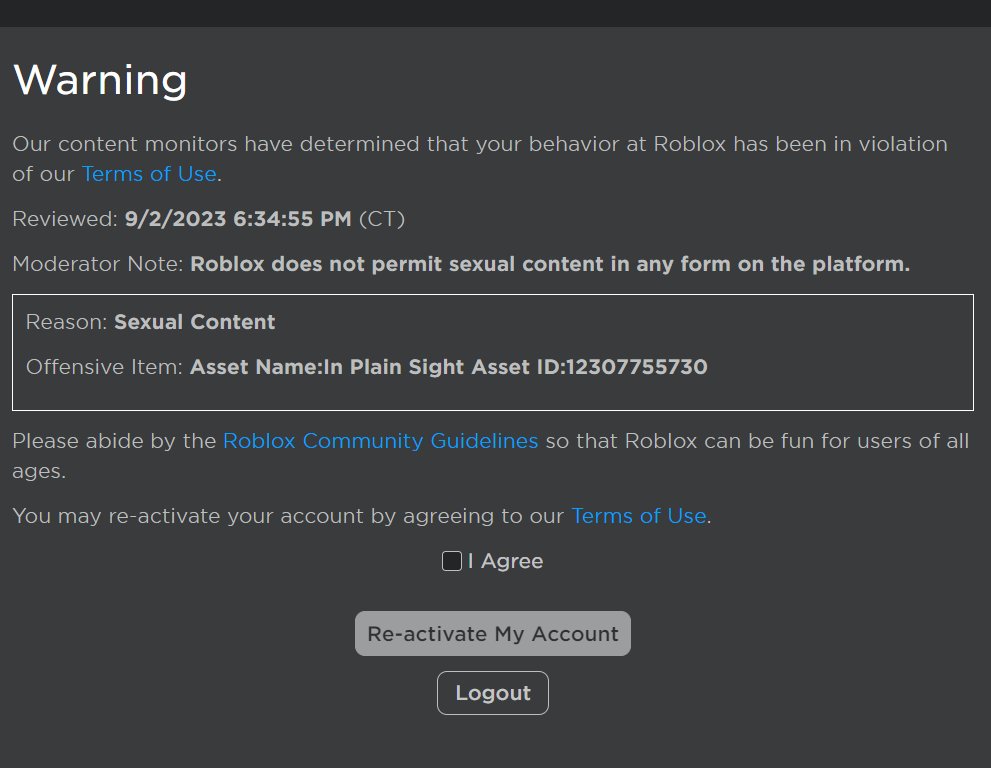Click the Asset ID:12307755730 text

590,367
